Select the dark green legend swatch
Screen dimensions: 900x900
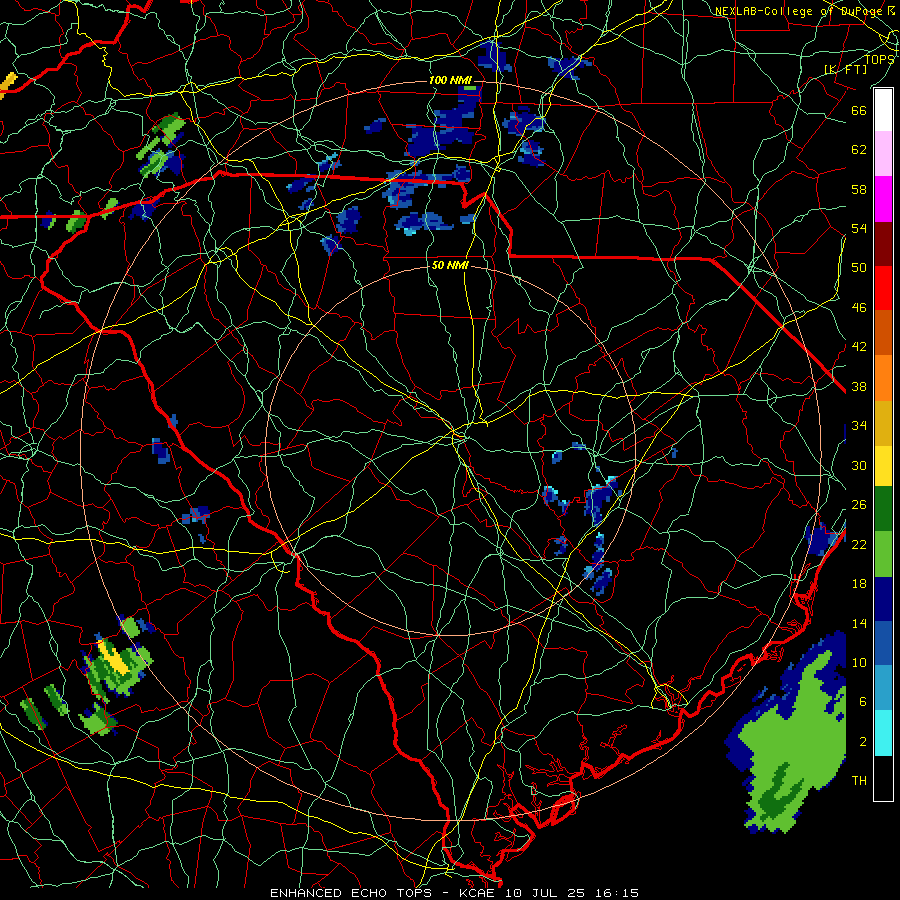coord(883,509)
